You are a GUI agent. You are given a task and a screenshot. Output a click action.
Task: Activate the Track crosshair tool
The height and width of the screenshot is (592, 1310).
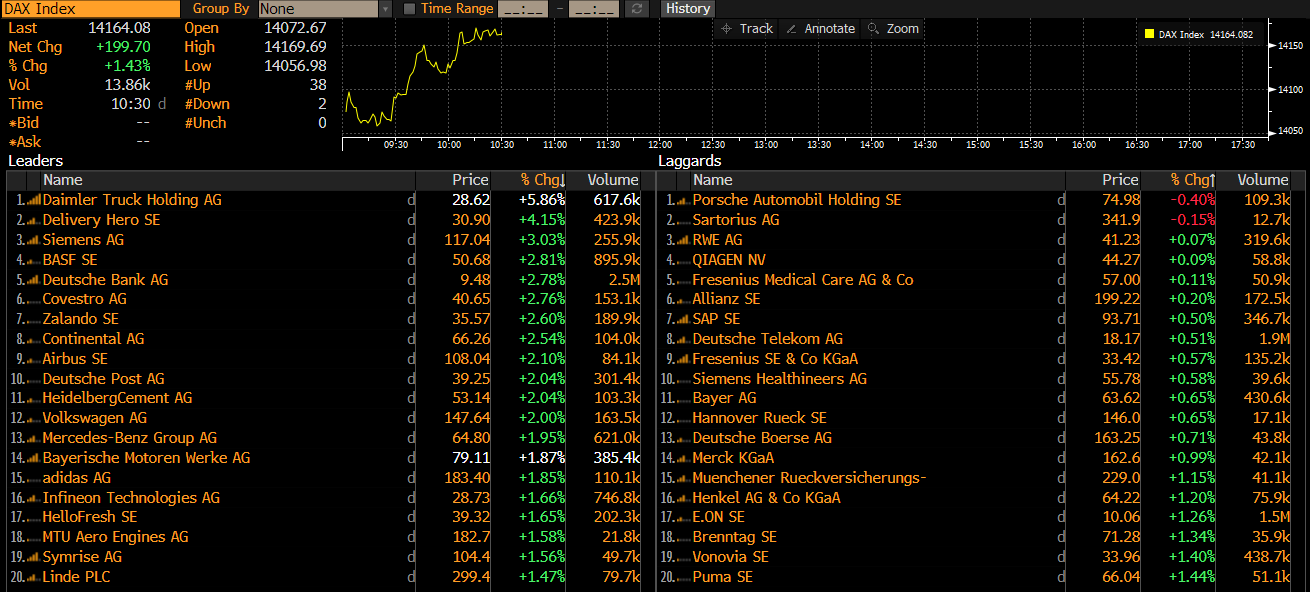tap(746, 29)
